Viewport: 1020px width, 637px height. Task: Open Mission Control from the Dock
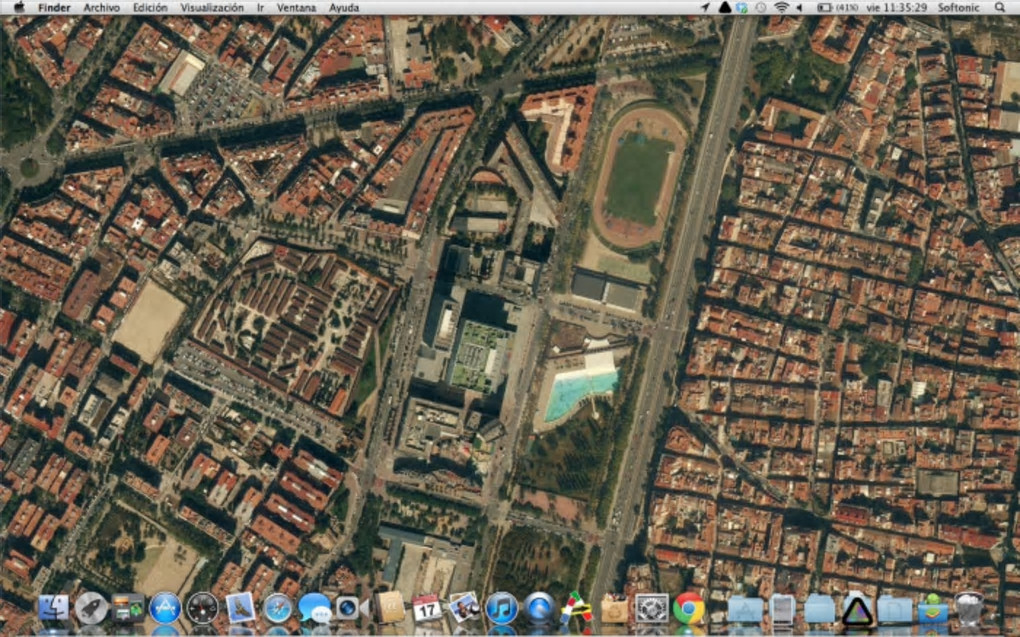pos(128,608)
